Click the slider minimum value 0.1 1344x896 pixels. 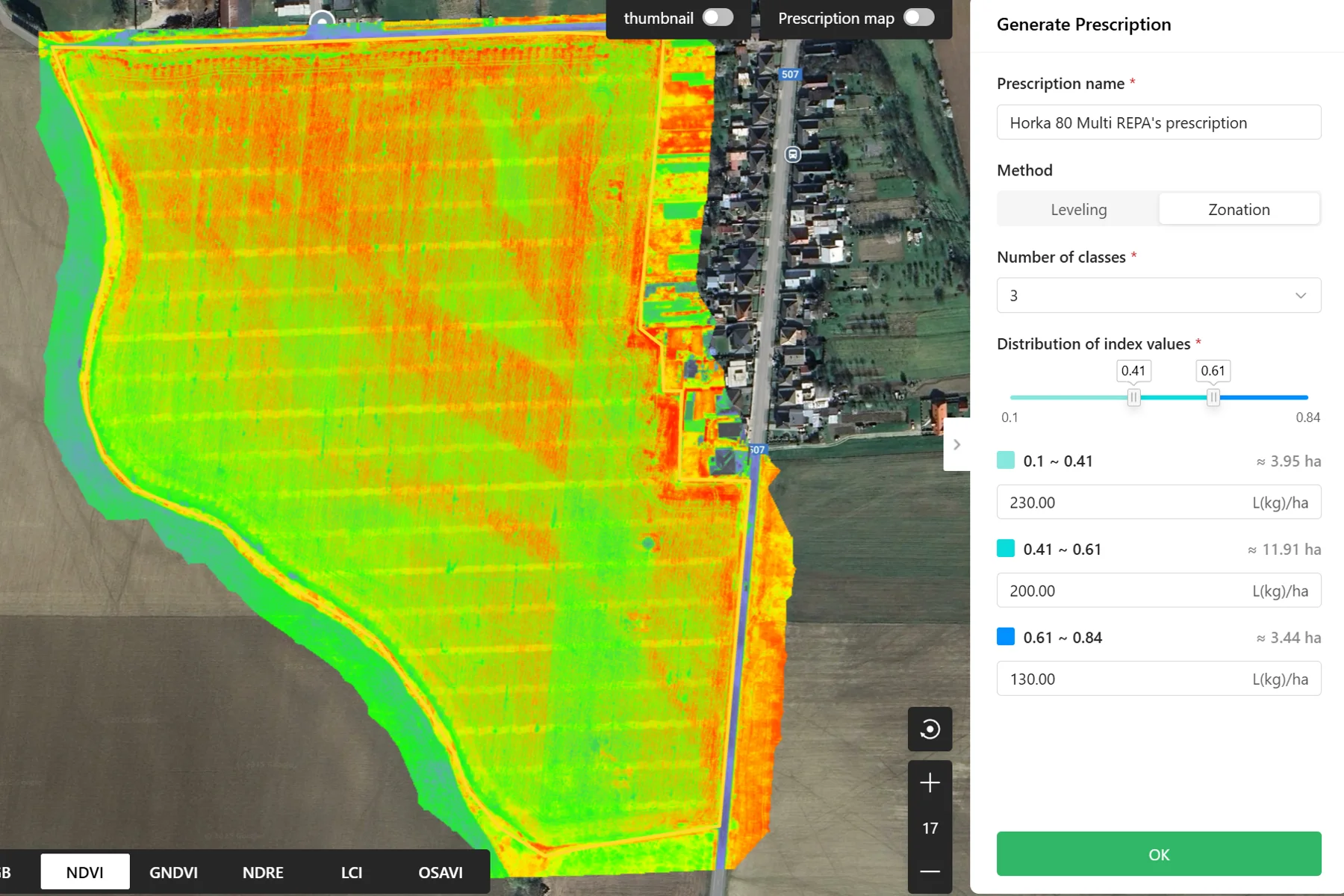pos(1009,417)
